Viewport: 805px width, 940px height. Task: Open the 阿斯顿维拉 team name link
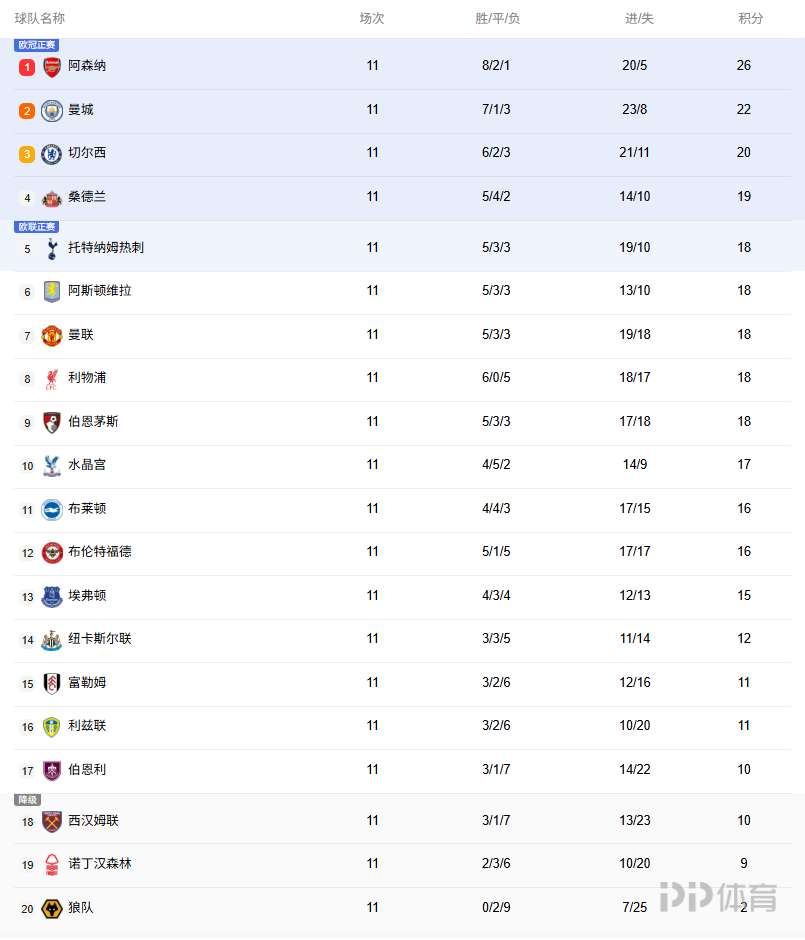[99, 291]
